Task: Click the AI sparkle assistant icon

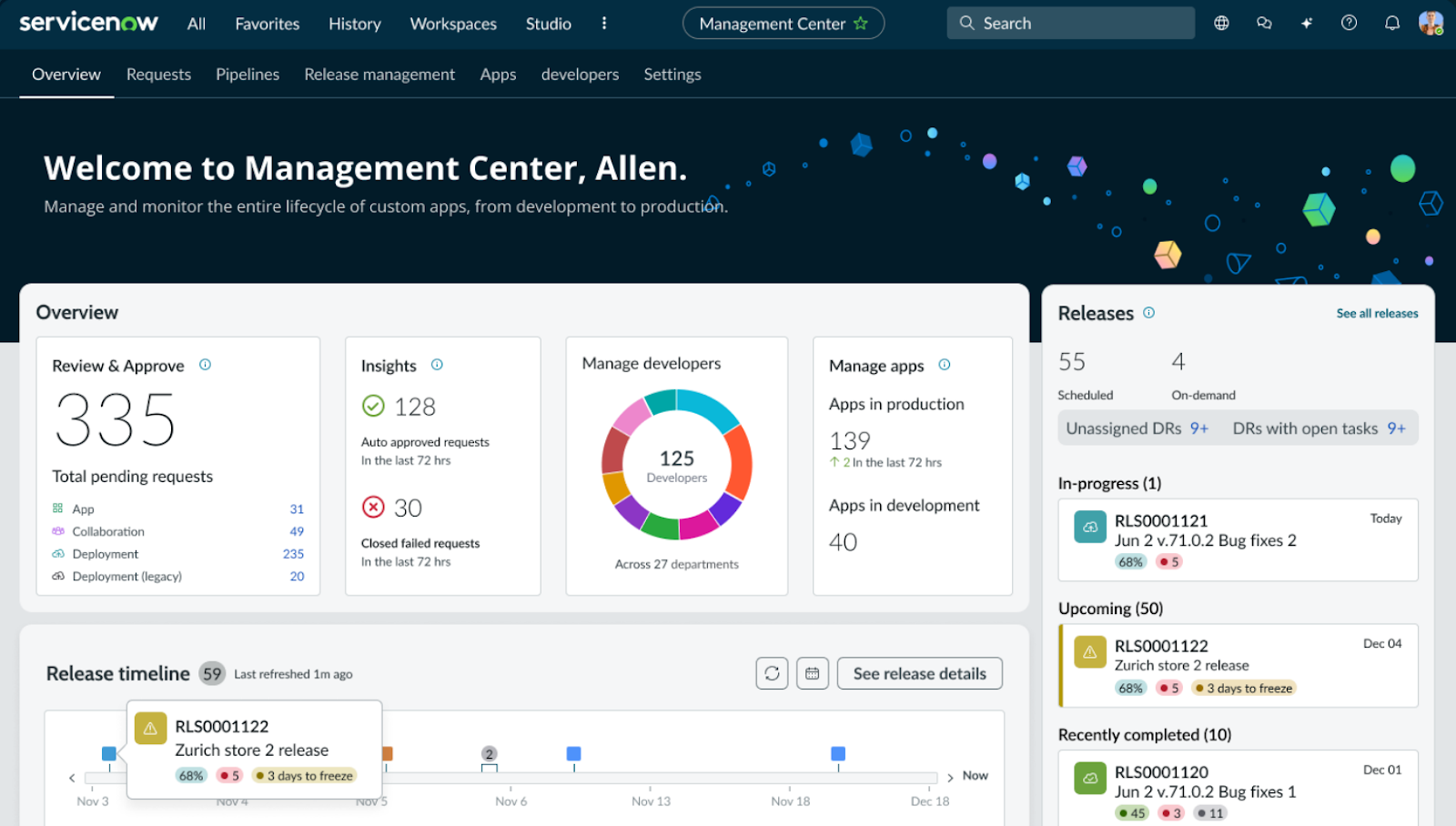Action: 1307,24
